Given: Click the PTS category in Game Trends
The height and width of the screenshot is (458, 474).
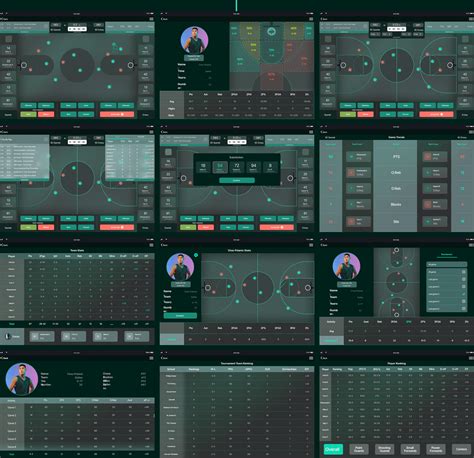Looking at the screenshot, I should click(x=396, y=157).
